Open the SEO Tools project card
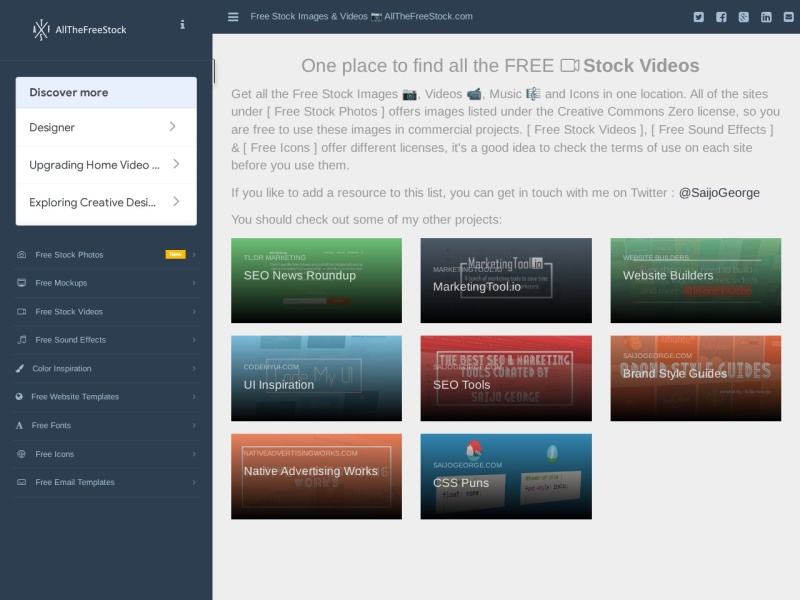The image size is (800, 600). click(x=506, y=379)
